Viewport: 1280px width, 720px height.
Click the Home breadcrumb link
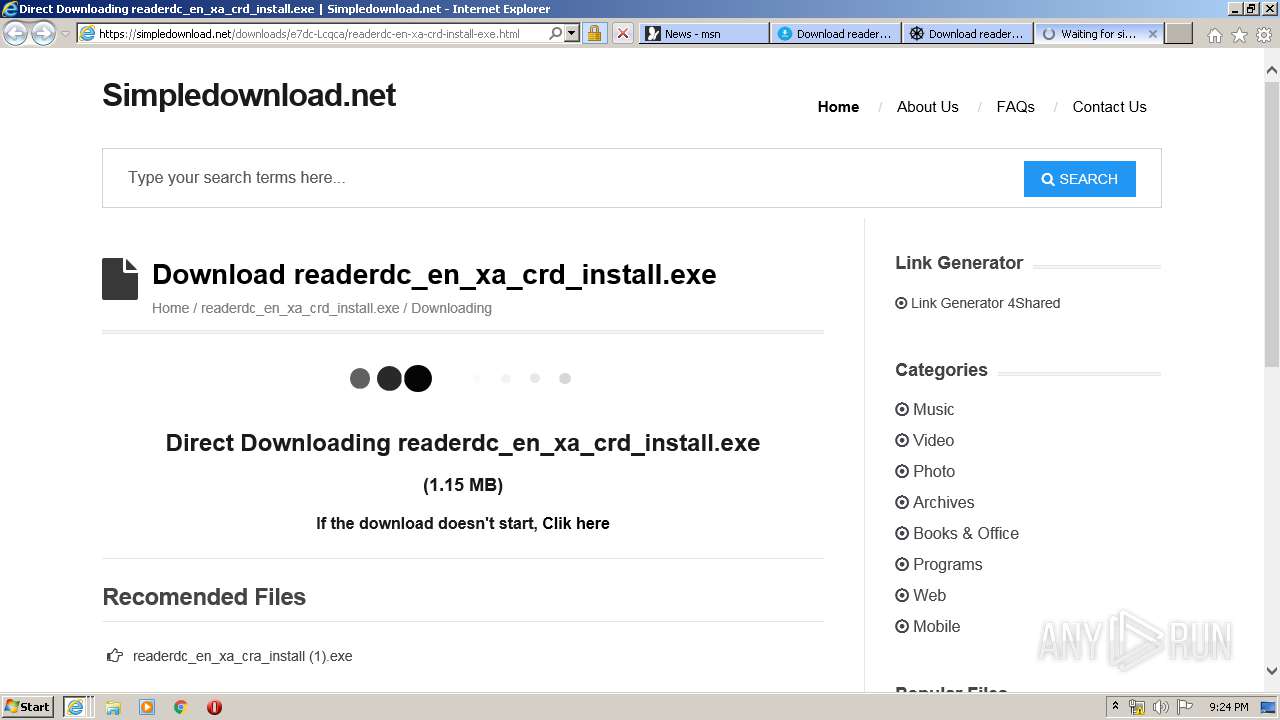(x=170, y=308)
